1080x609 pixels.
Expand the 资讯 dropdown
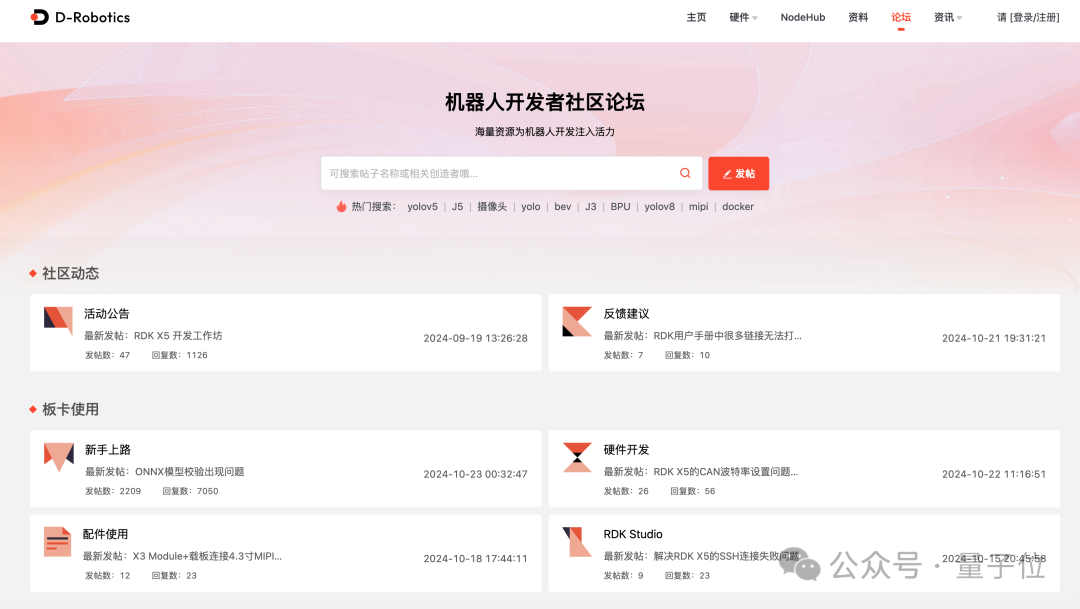tap(946, 17)
